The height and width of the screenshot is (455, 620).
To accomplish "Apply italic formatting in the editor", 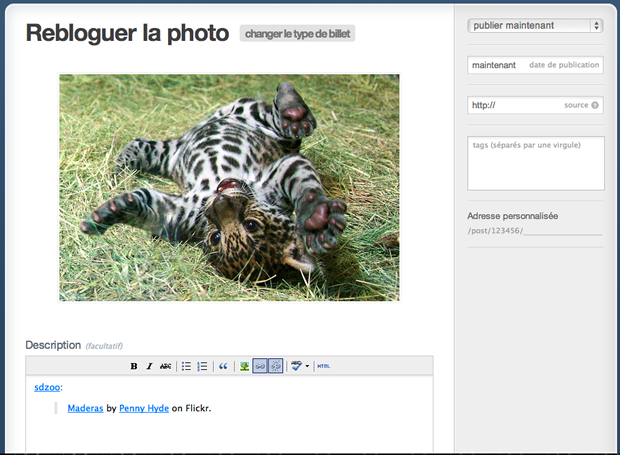I will [149, 366].
